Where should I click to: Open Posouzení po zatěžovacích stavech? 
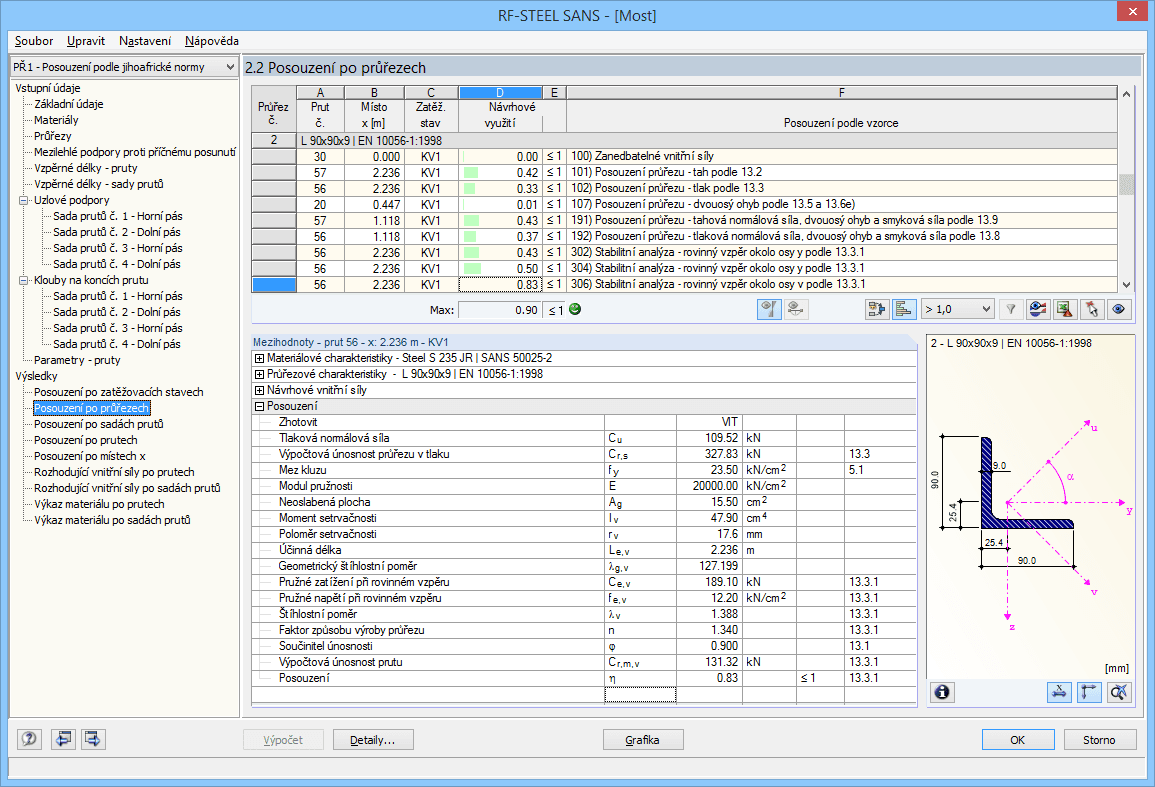click(119, 392)
